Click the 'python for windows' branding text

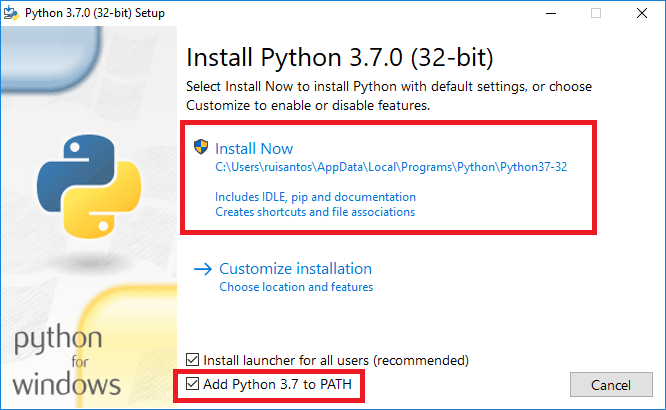pyautogui.click(x=68, y=360)
